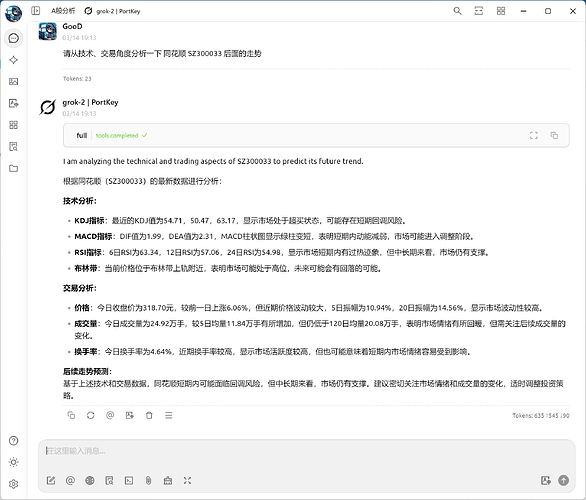Click the 'I am analyzing the technical' sentence

[x=213, y=161]
